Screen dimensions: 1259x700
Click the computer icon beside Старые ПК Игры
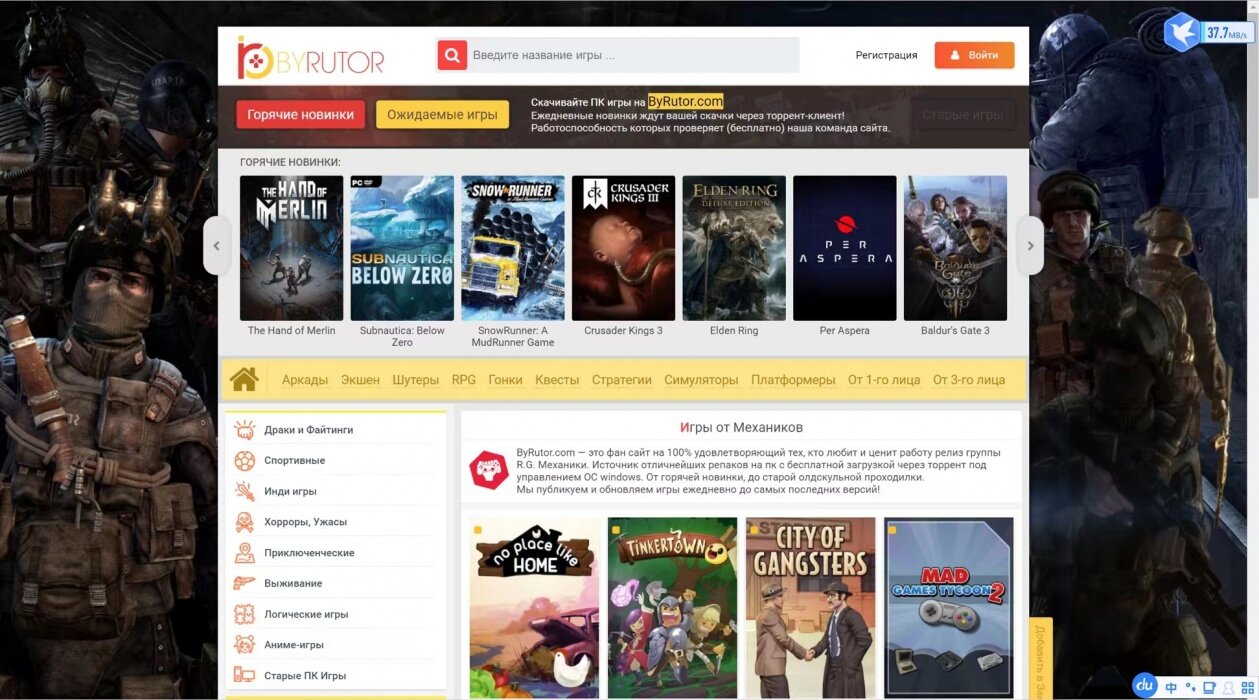point(244,676)
